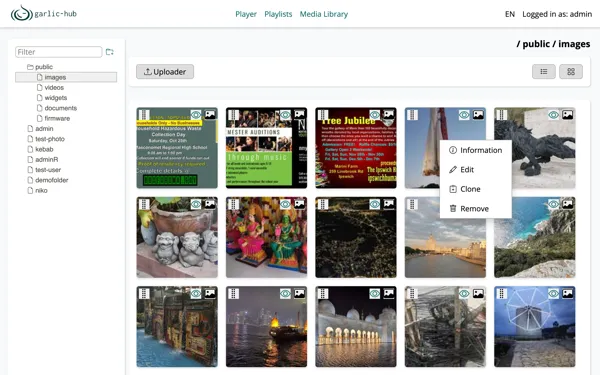The height and width of the screenshot is (375, 600).
Task: Click the Uploader button
Action: [x=165, y=72]
